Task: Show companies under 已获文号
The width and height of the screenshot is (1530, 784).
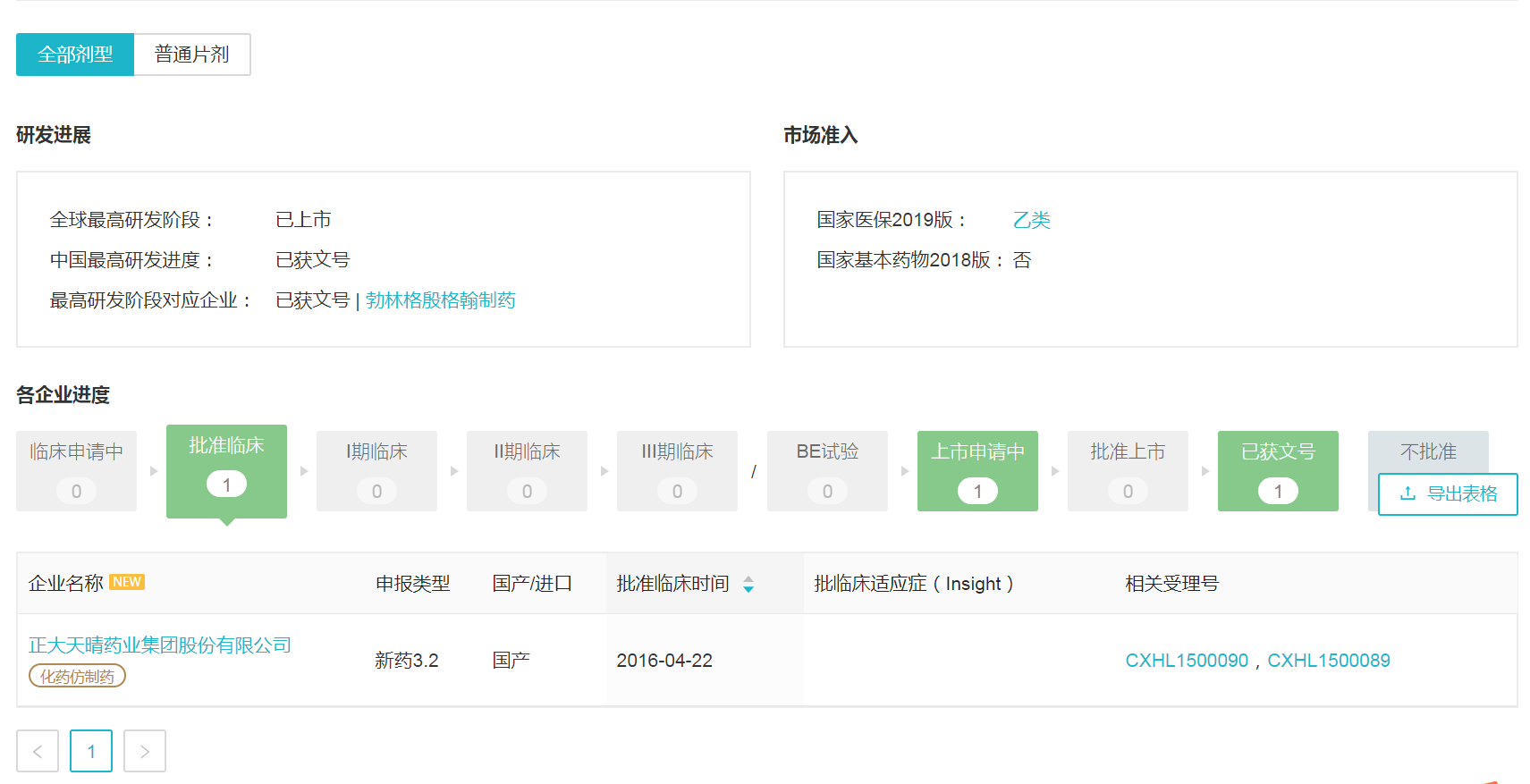Action: (1278, 470)
